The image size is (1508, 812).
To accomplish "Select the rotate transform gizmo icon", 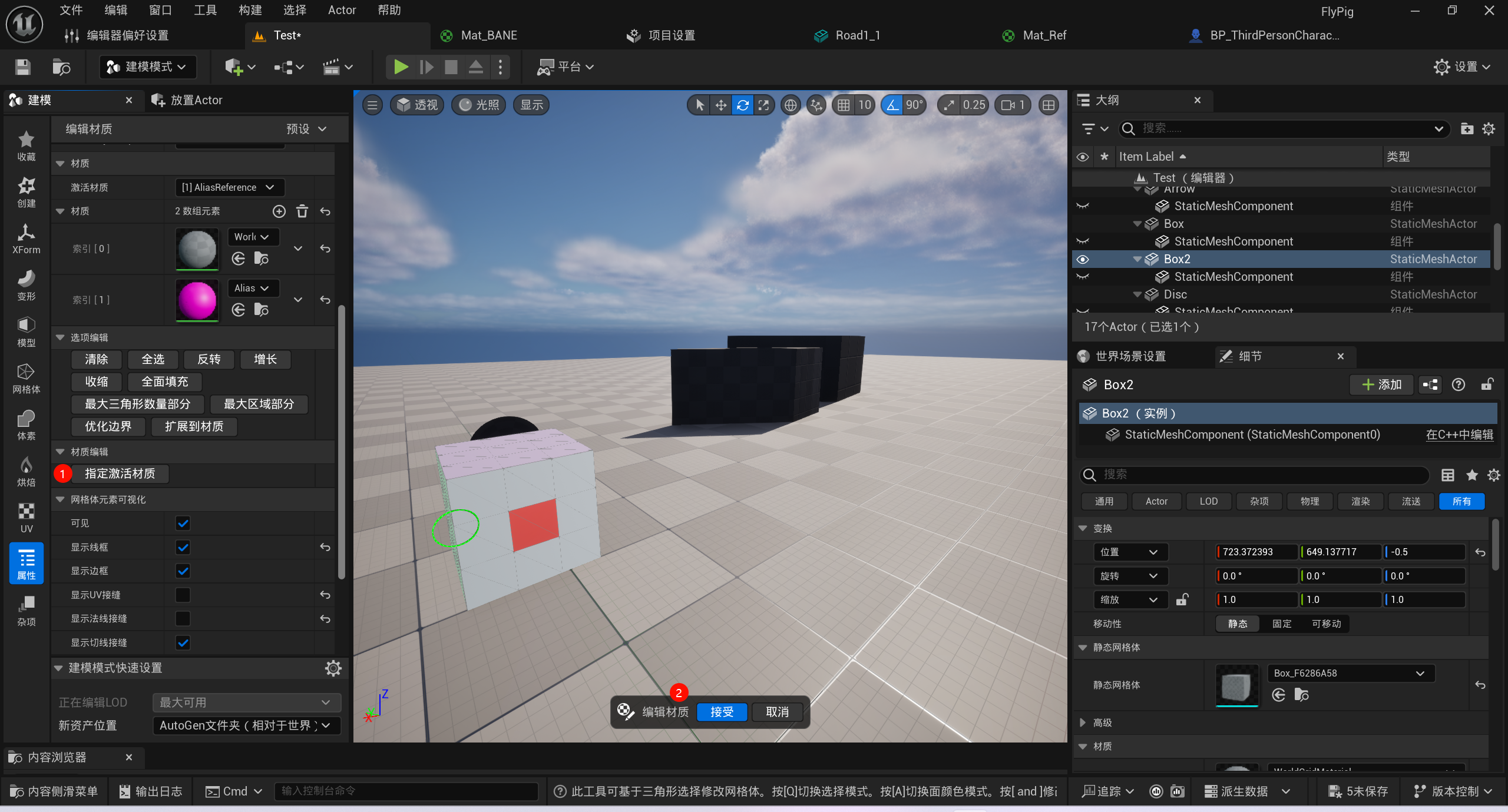I will point(742,105).
